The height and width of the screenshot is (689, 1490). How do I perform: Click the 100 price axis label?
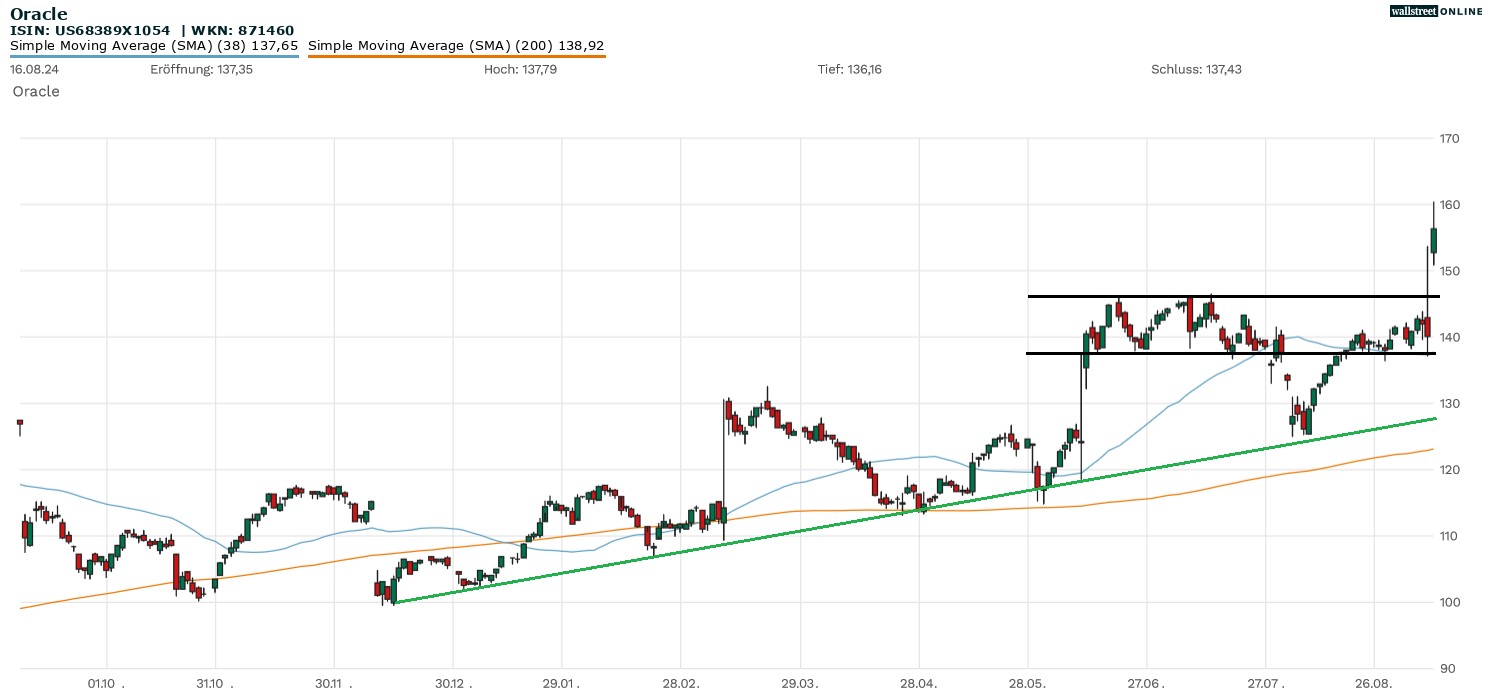(1450, 602)
